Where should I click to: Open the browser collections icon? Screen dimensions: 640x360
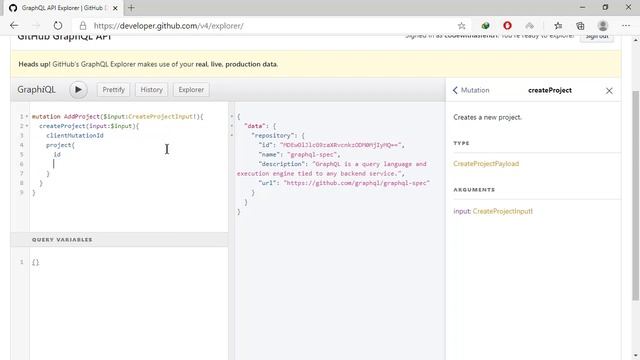coord(580,26)
